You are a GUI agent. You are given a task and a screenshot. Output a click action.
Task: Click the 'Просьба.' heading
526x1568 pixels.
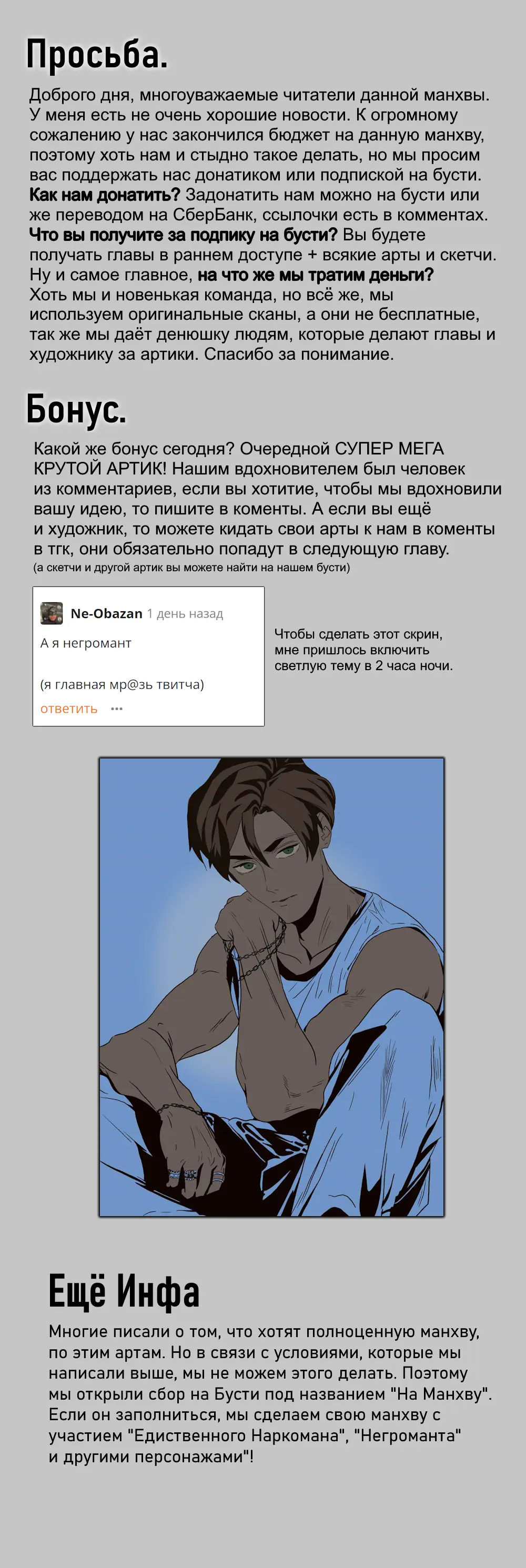point(96,54)
